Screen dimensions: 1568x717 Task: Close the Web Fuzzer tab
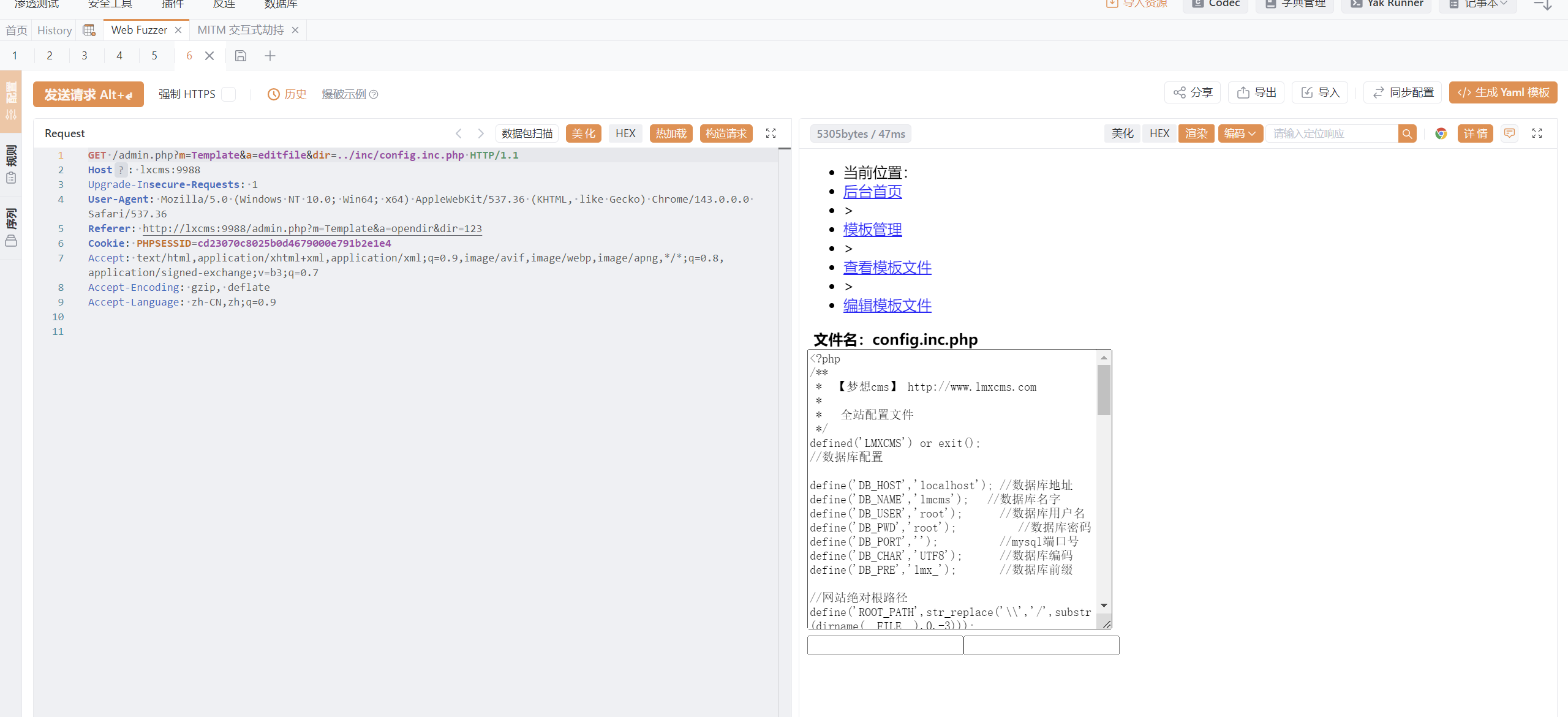click(178, 30)
